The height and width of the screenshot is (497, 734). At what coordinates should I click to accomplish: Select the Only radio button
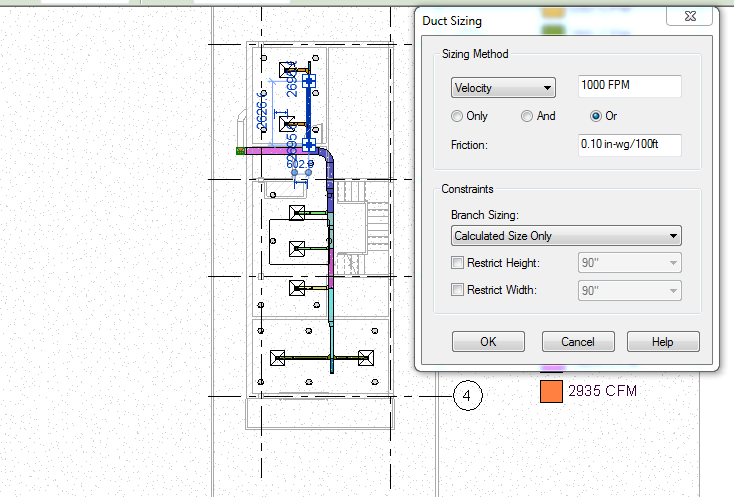coord(458,116)
